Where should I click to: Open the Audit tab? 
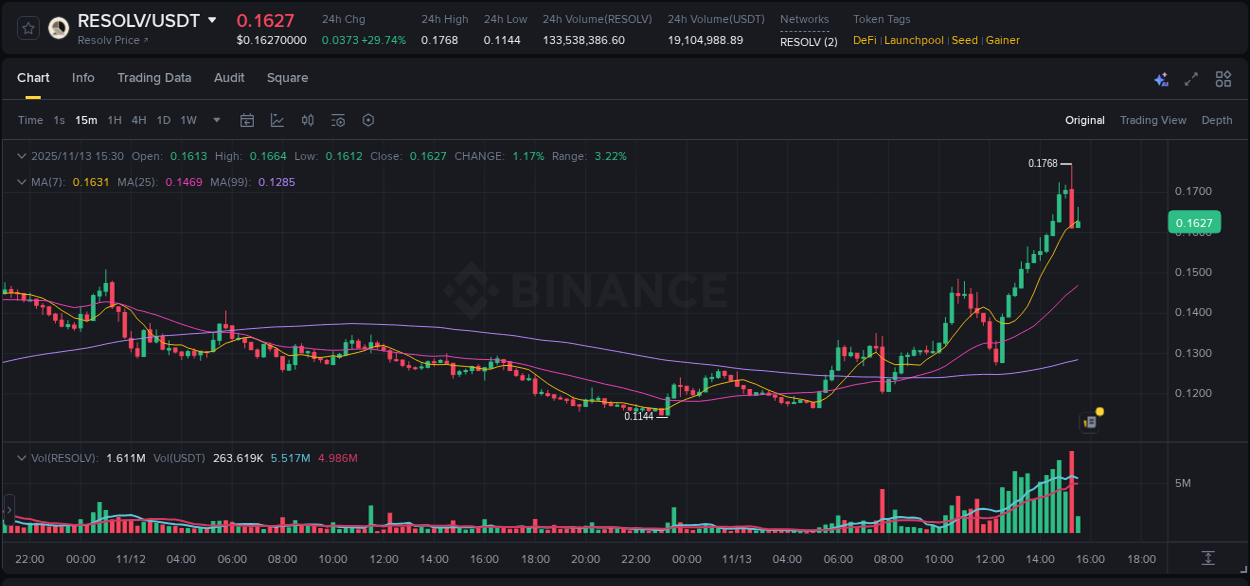(x=229, y=78)
